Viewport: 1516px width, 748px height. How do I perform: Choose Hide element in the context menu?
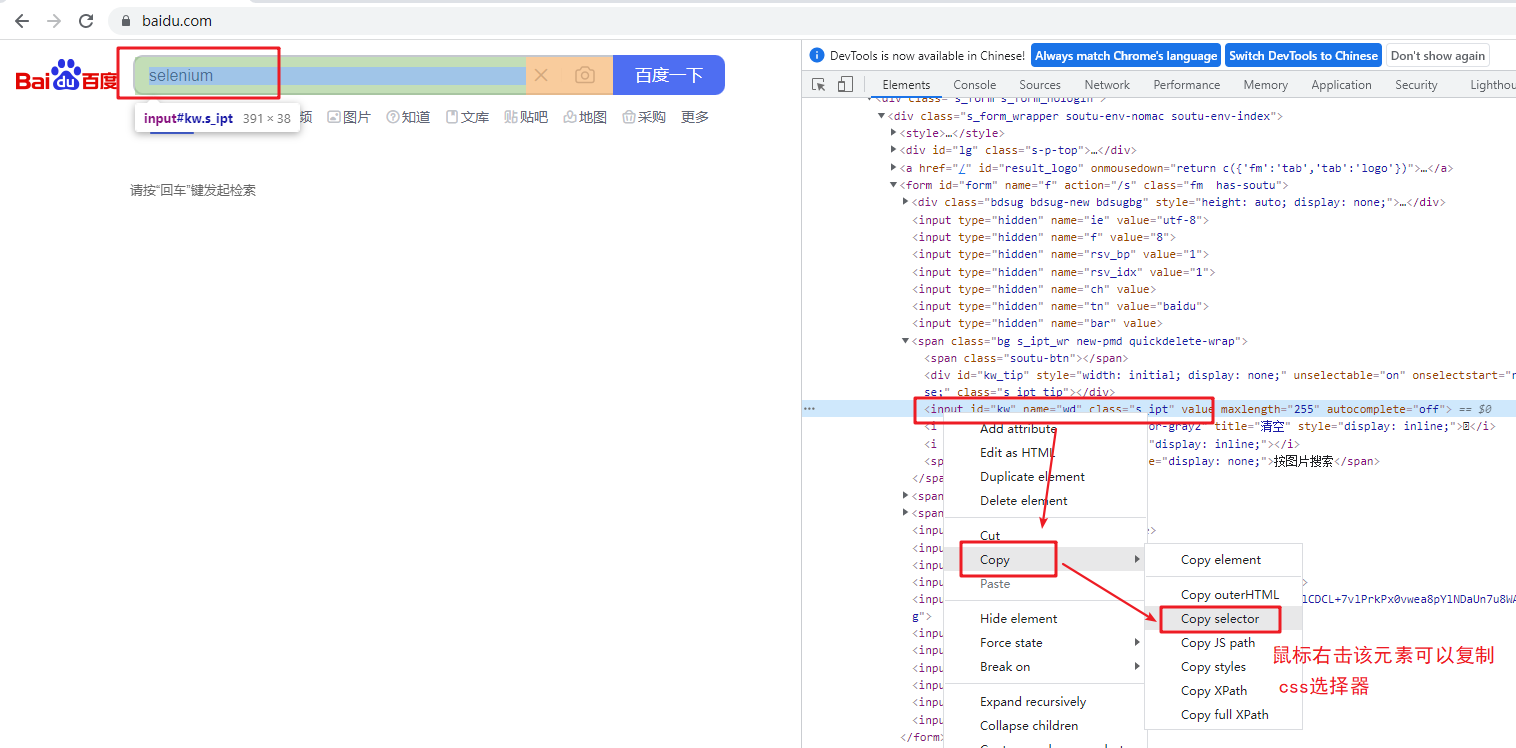(1018, 619)
